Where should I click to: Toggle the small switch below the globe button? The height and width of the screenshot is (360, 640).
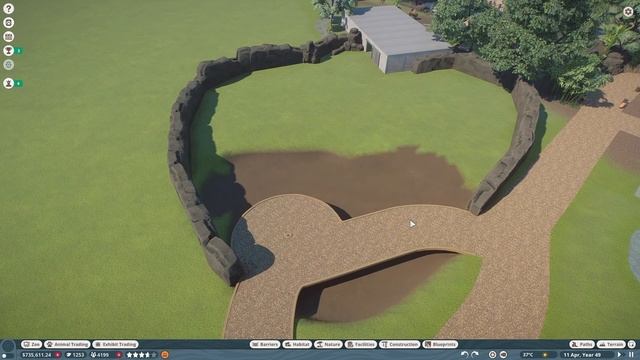coord(8,357)
